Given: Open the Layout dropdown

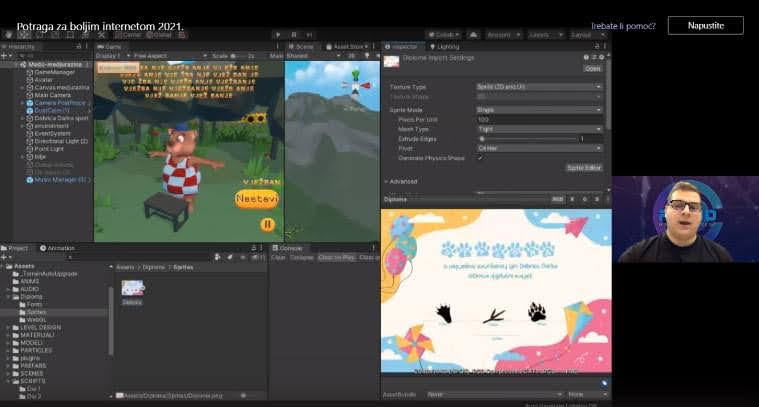Looking at the screenshot, I should pyautogui.click(x=587, y=35).
